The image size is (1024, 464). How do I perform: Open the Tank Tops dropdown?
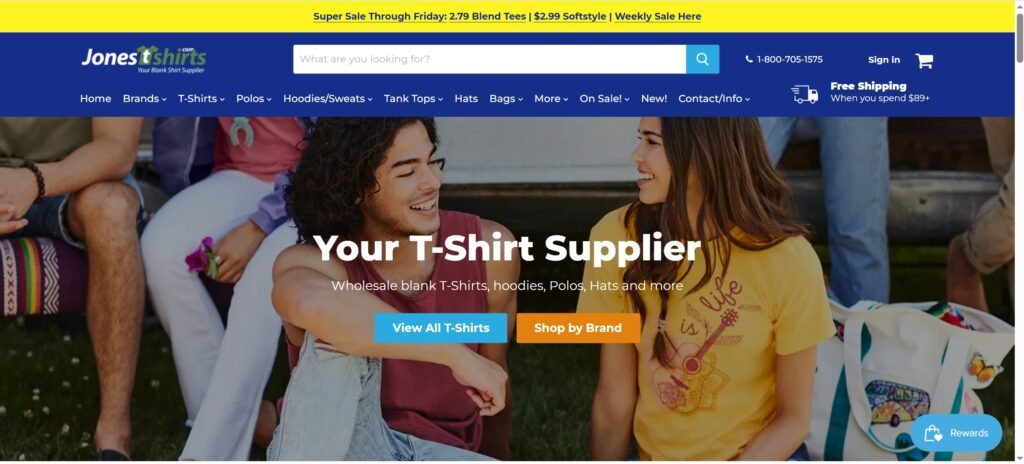[413, 99]
